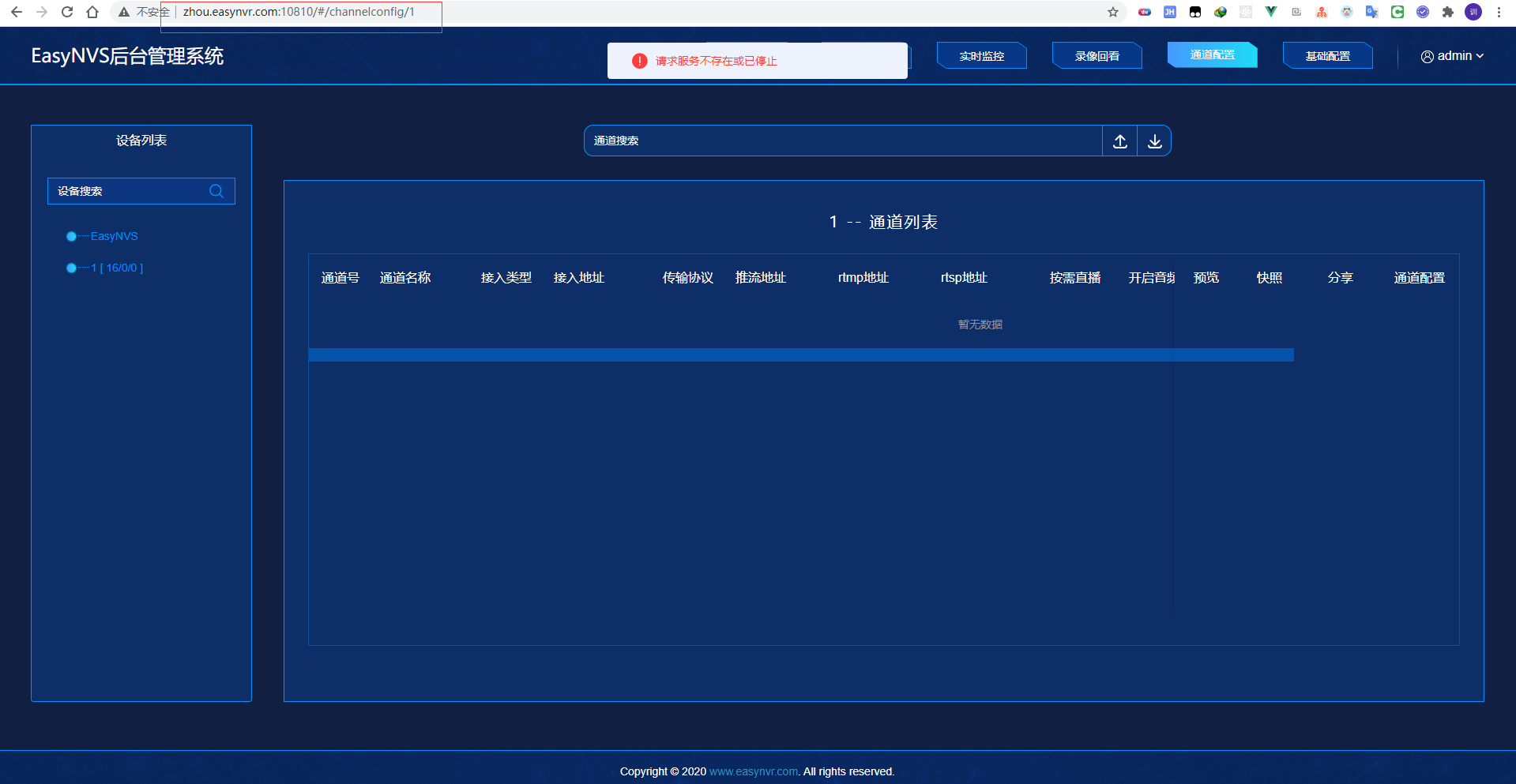Click the download (export) channel icon
Image resolution: width=1516 pixels, height=784 pixels.
click(x=1154, y=141)
